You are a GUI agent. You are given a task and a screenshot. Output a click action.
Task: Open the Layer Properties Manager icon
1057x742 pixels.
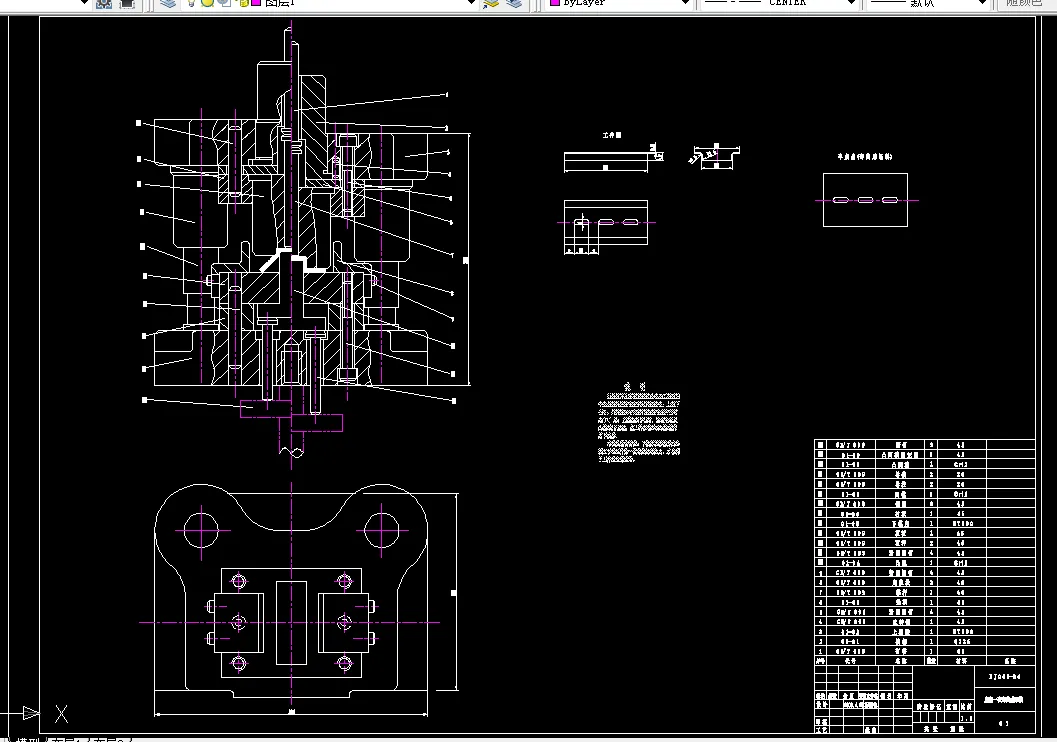coord(168,3)
